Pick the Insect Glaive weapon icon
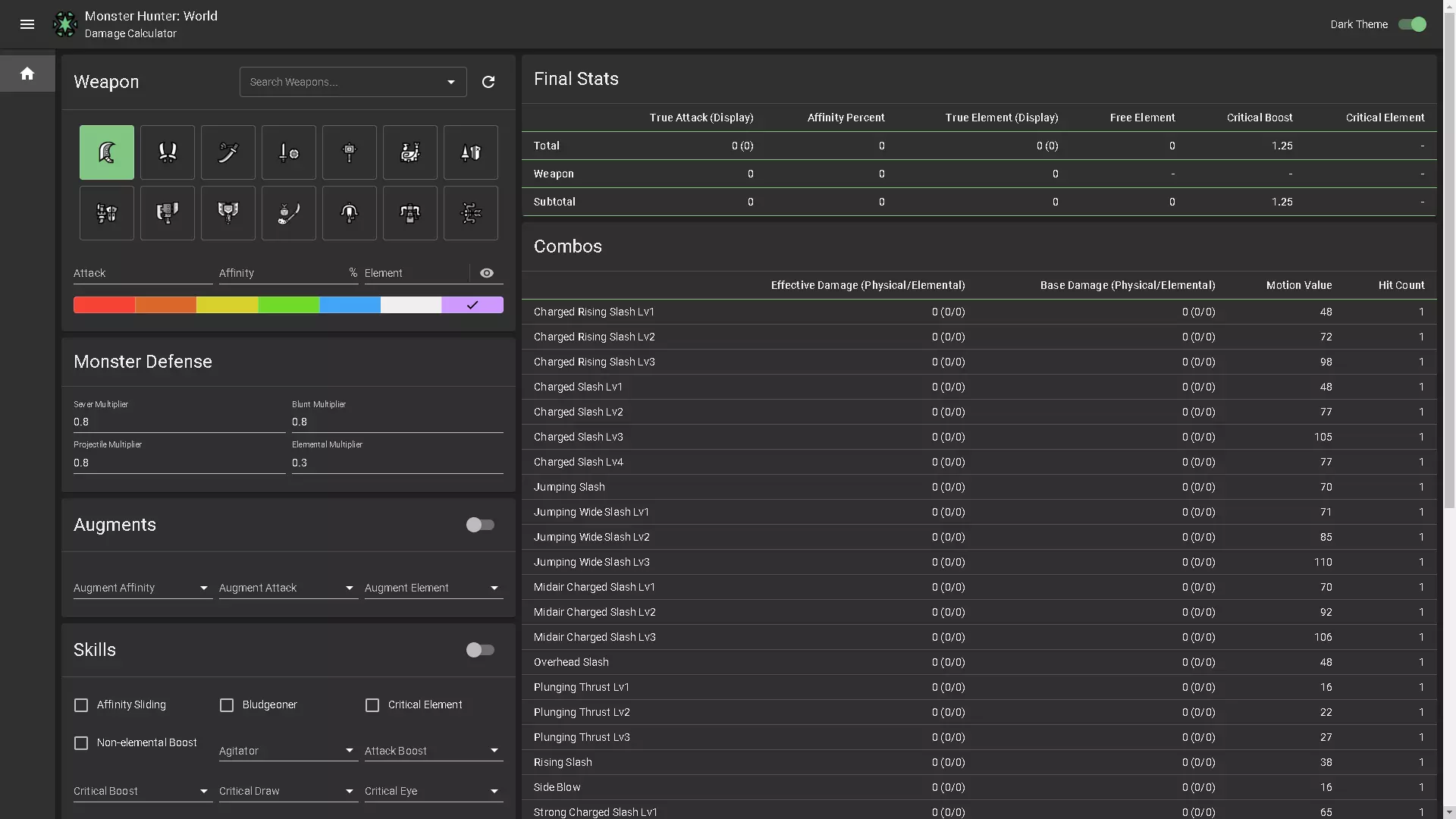The height and width of the screenshot is (819, 1456). pyautogui.click(x=288, y=213)
